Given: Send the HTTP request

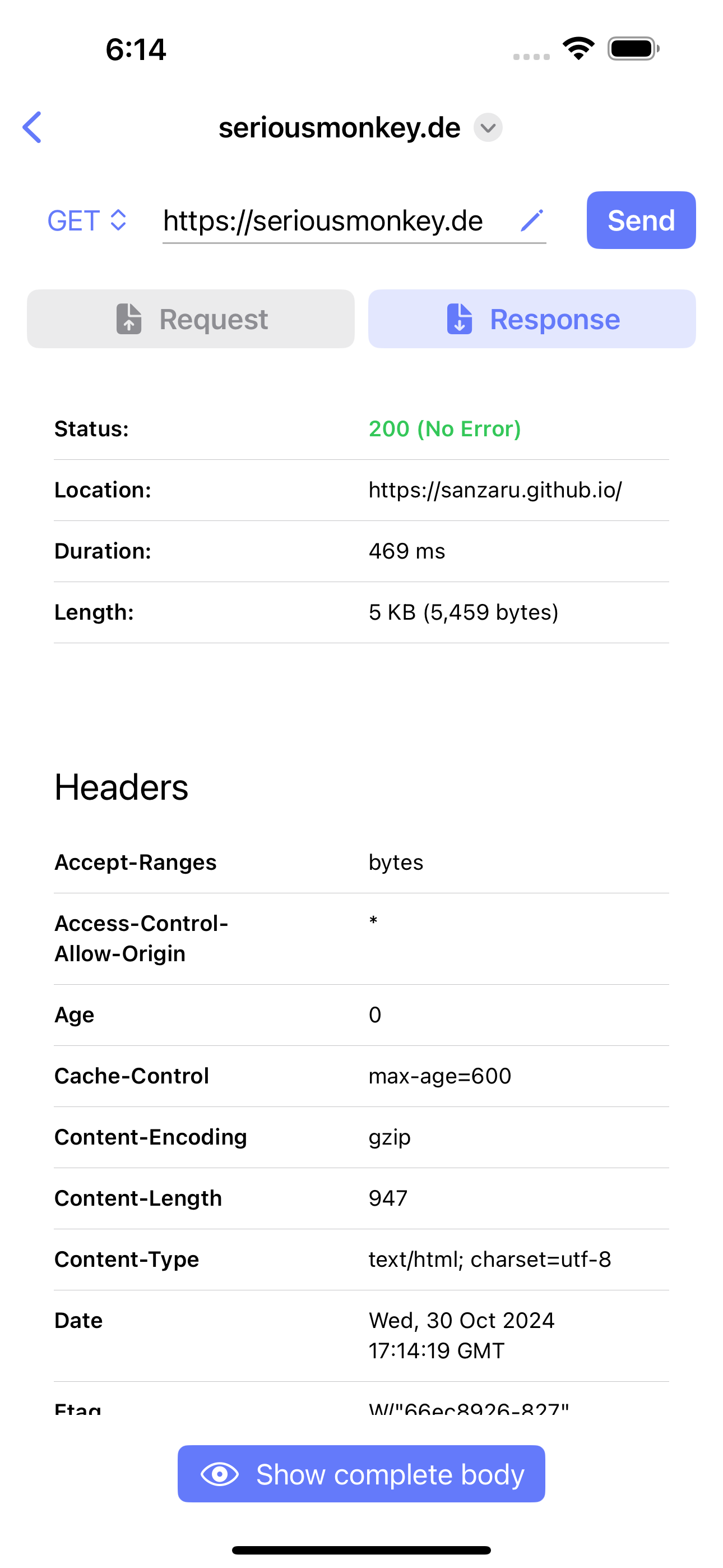Looking at the screenshot, I should (641, 220).
